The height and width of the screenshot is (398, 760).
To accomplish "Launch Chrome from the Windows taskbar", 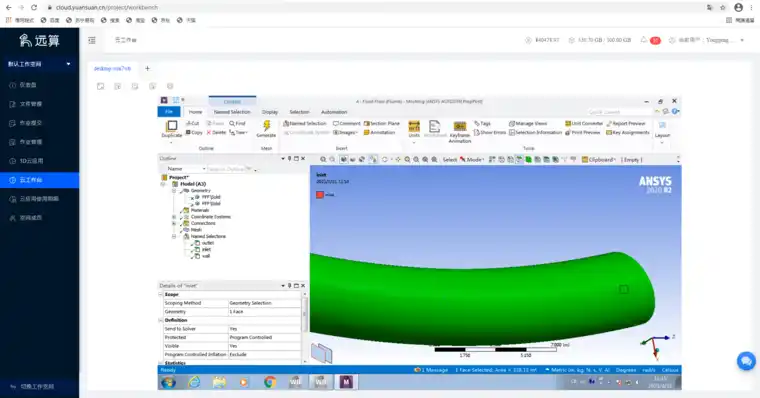I will (x=270, y=382).
